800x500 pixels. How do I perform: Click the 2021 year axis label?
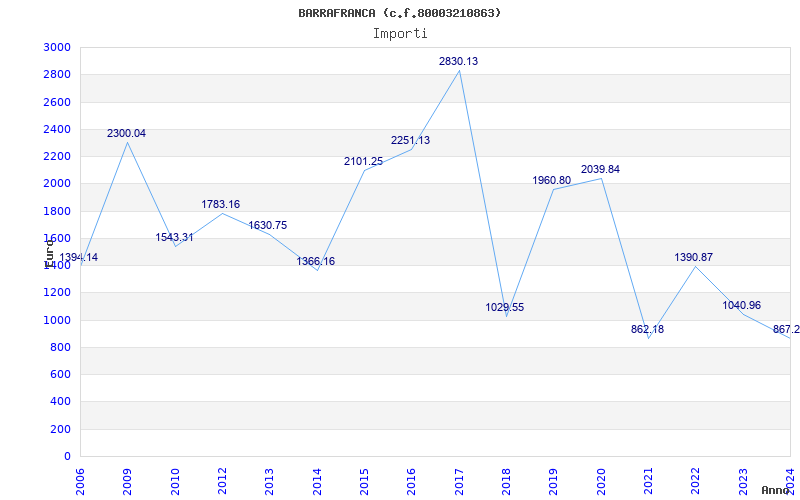point(648,482)
